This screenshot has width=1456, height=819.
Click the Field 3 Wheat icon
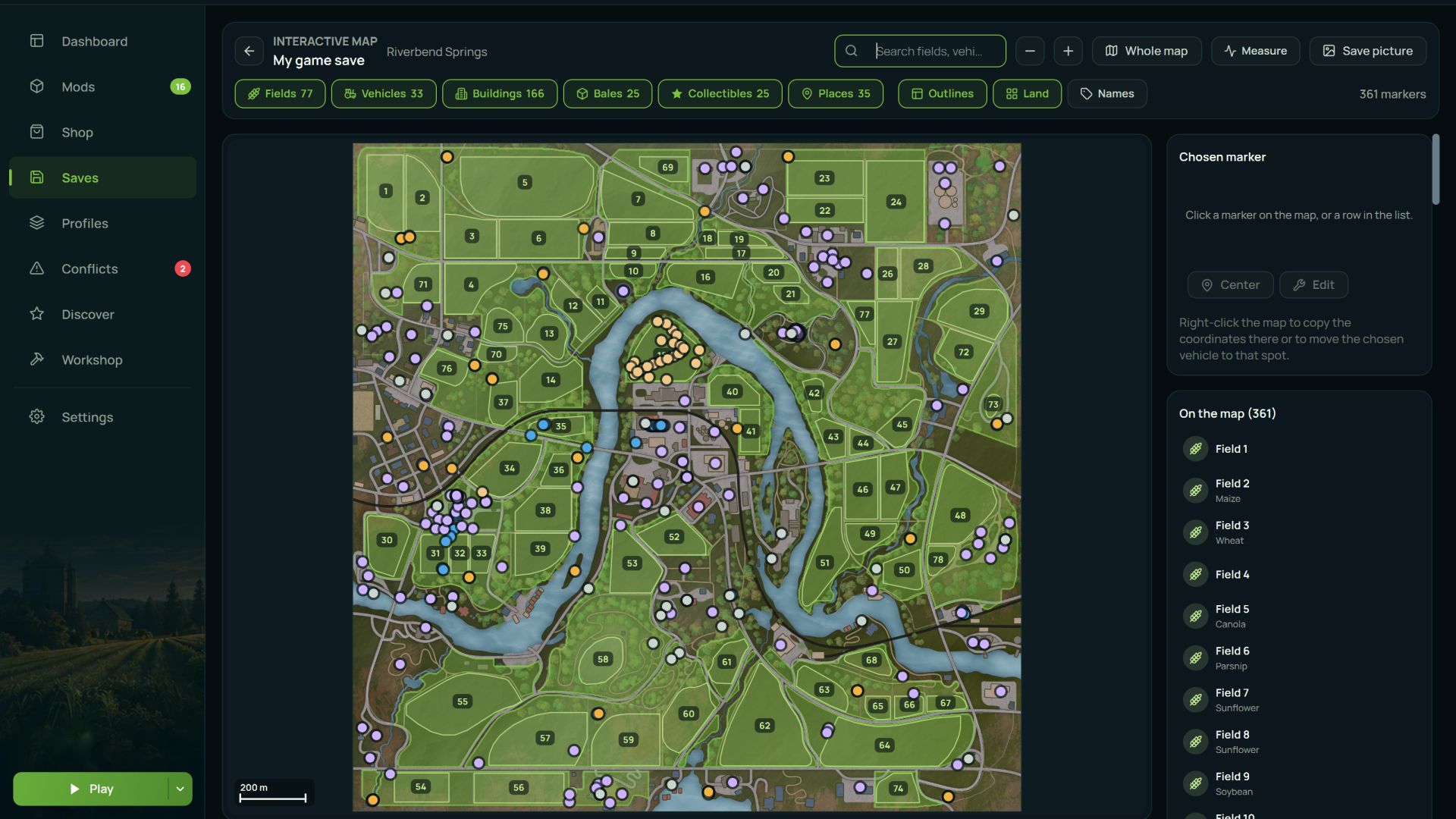(x=1196, y=532)
